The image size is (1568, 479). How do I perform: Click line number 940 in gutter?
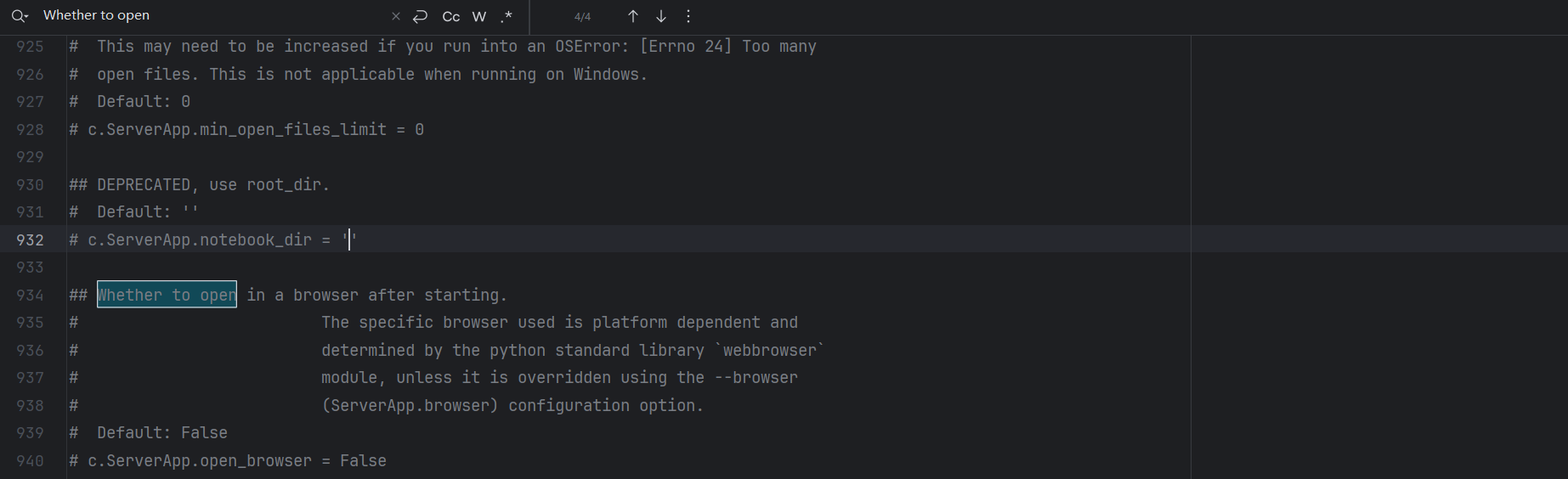pyautogui.click(x=31, y=461)
